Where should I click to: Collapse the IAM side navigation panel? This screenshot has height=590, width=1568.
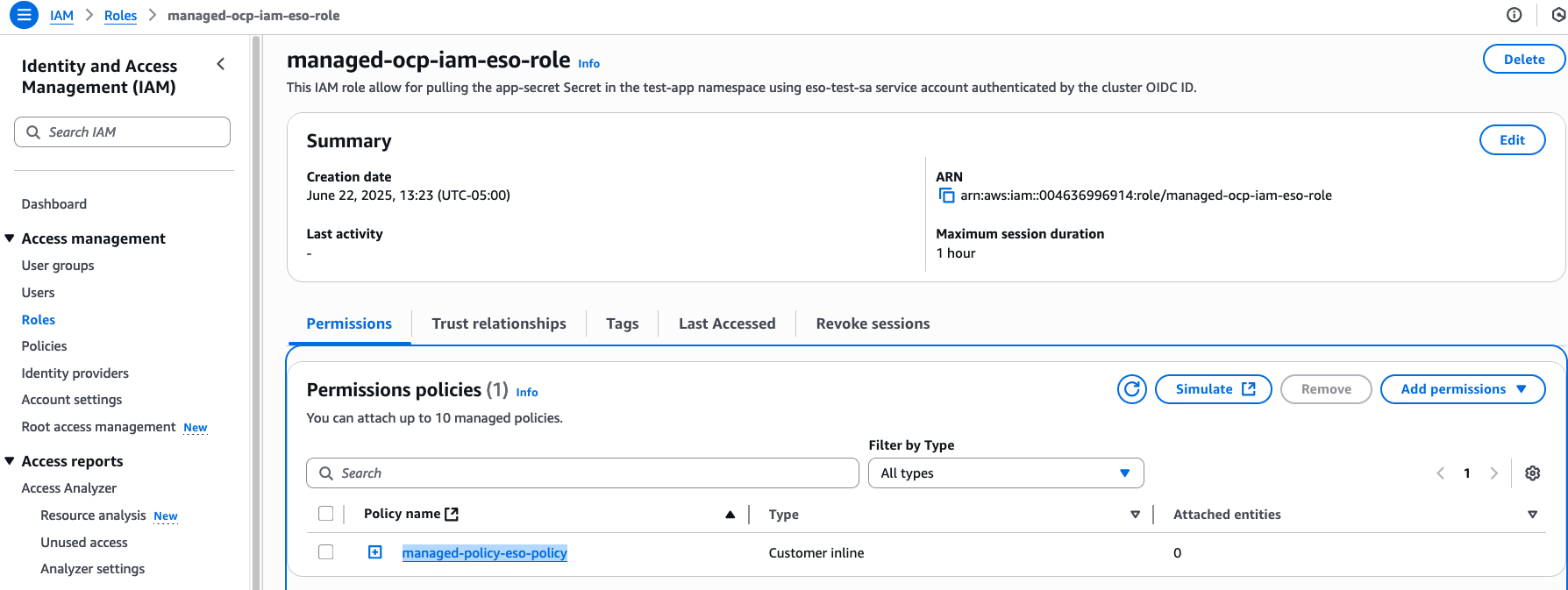tap(221, 64)
